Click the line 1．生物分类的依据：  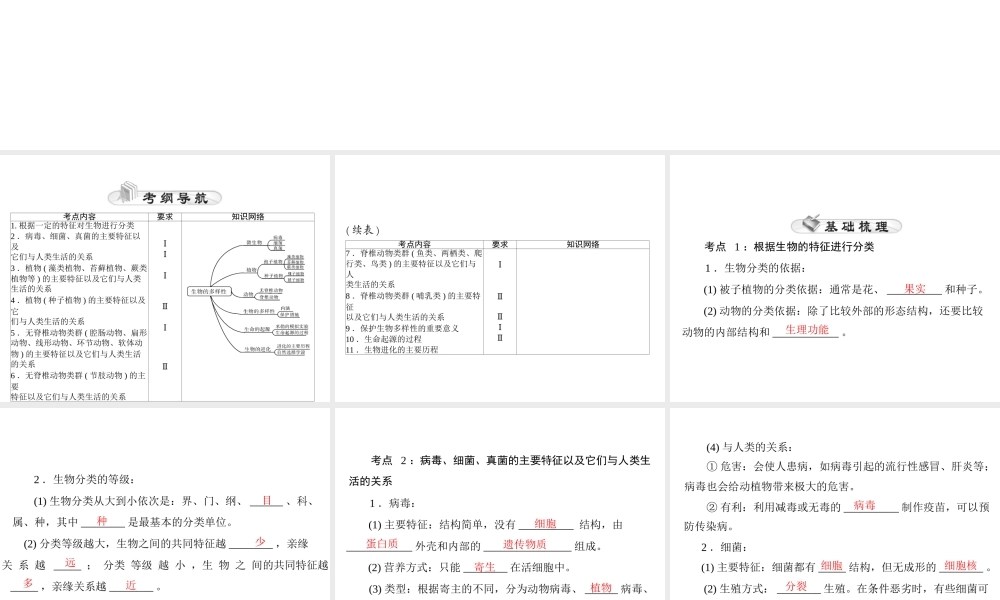[x=755, y=268]
